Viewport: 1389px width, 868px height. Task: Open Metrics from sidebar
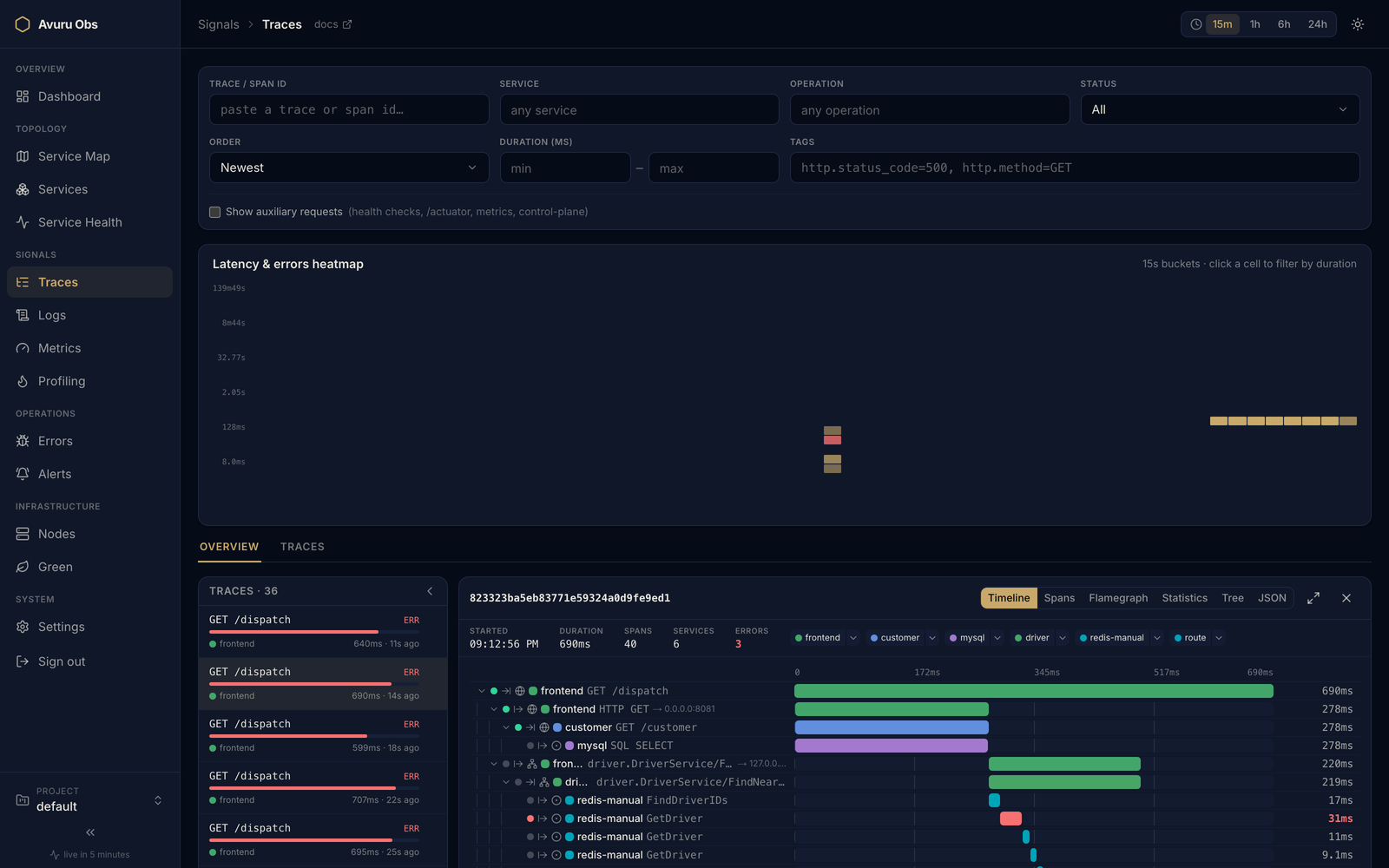click(89, 348)
